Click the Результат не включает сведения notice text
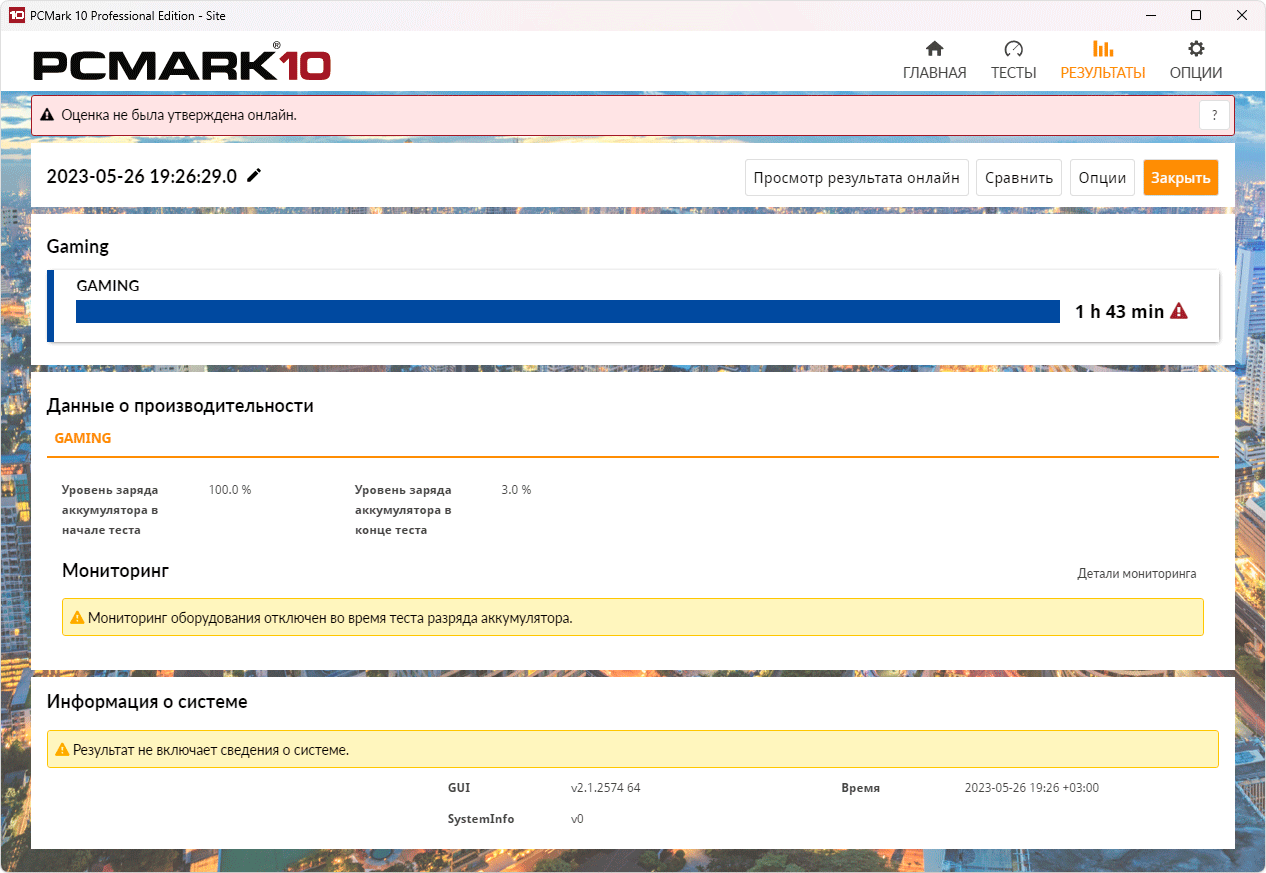 tap(211, 749)
